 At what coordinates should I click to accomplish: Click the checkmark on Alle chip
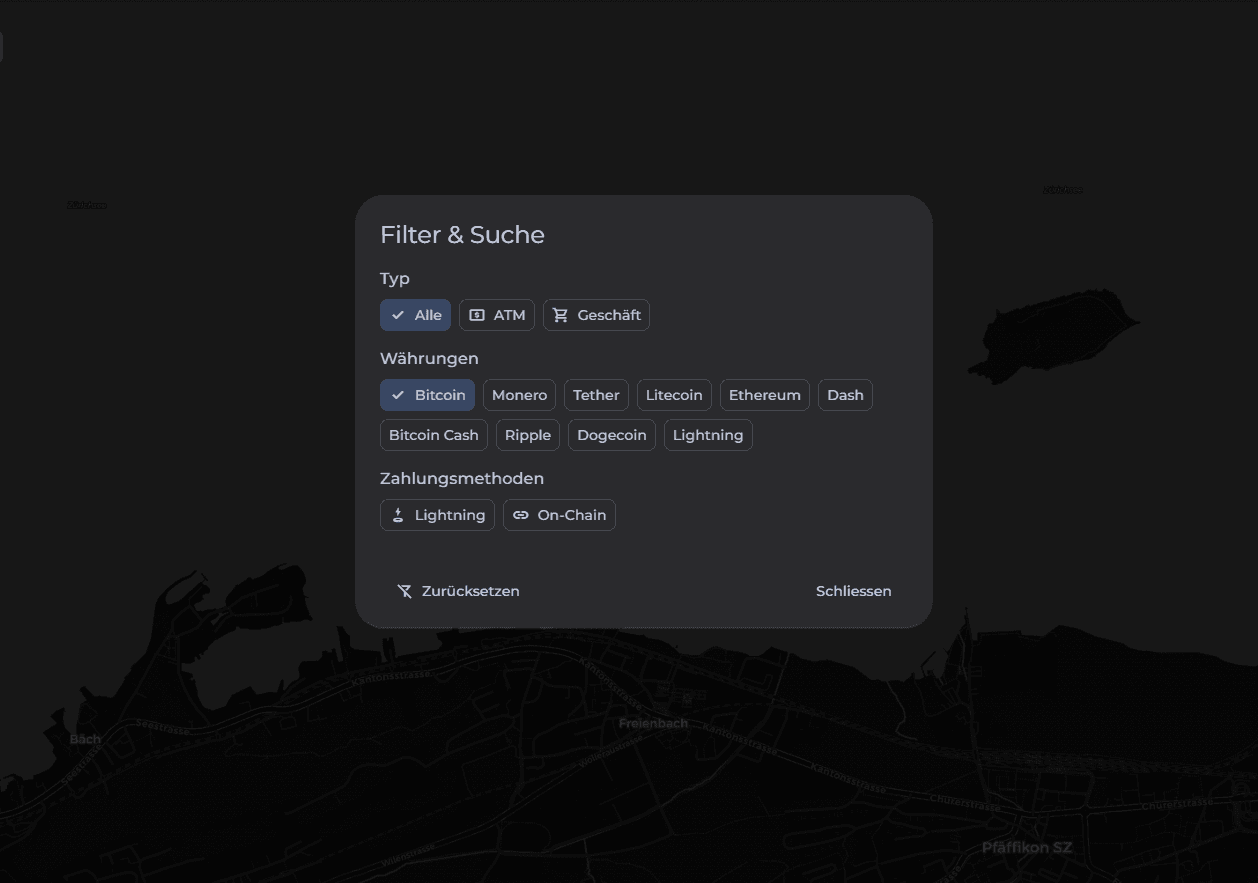[x=398, y=315]
